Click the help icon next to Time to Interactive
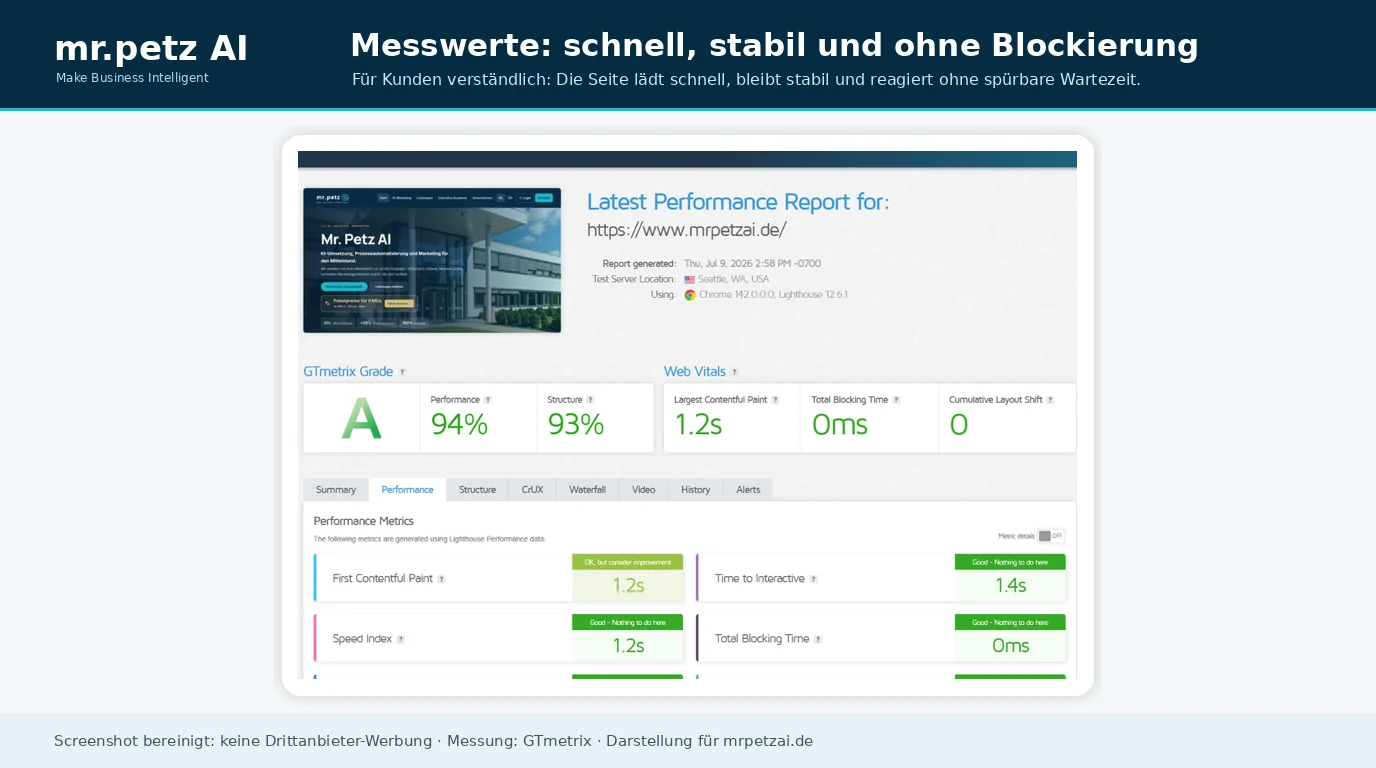This screenshot has width=1376, height=768. tap(813, 579)
